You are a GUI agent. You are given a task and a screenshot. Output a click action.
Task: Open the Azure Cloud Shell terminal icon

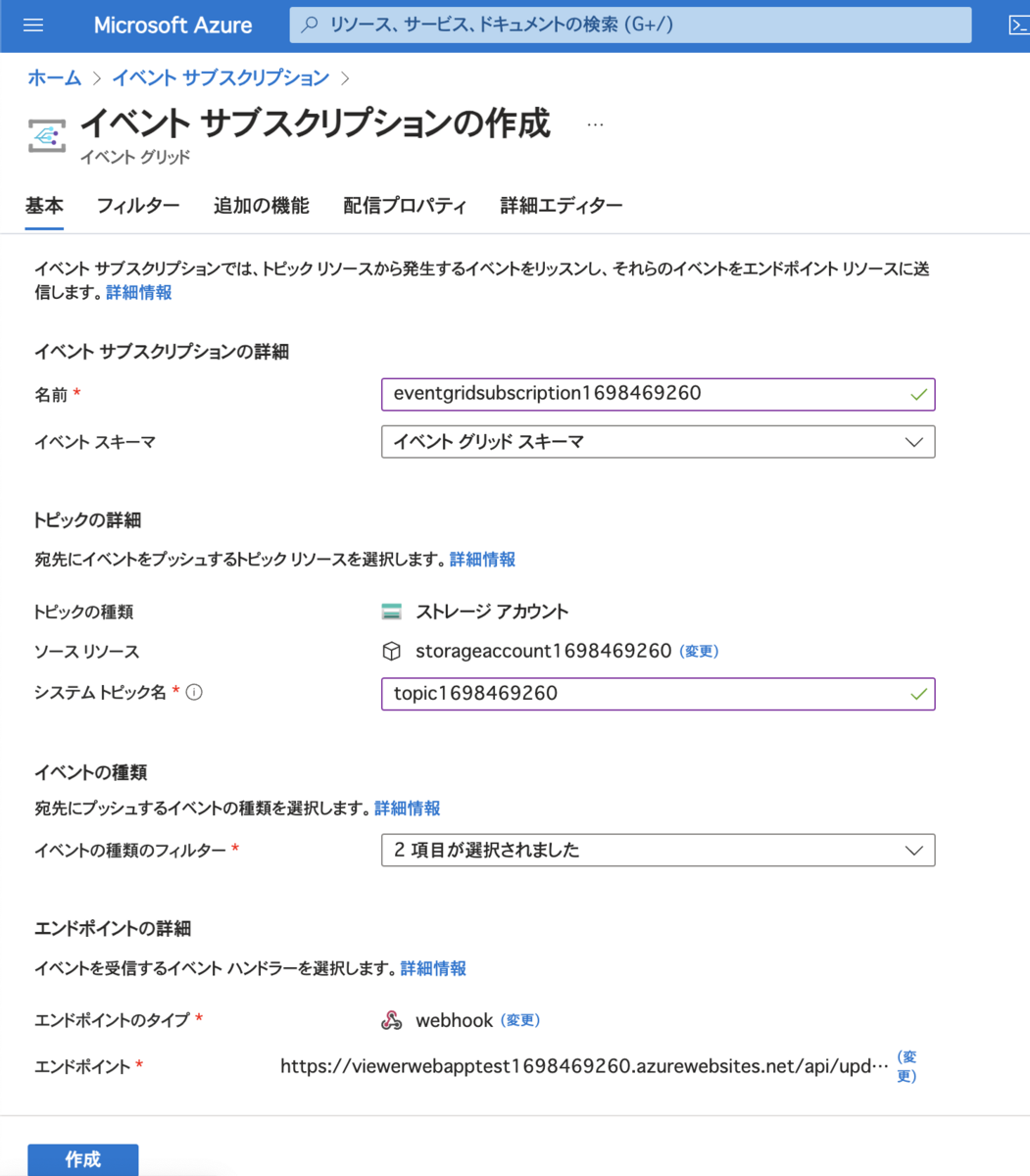point(1019,25)
